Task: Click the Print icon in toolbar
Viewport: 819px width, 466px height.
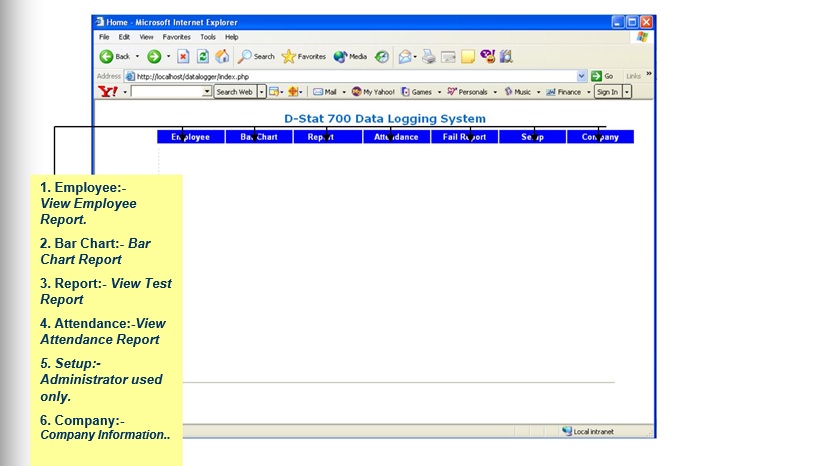Action: click(428, 57)
